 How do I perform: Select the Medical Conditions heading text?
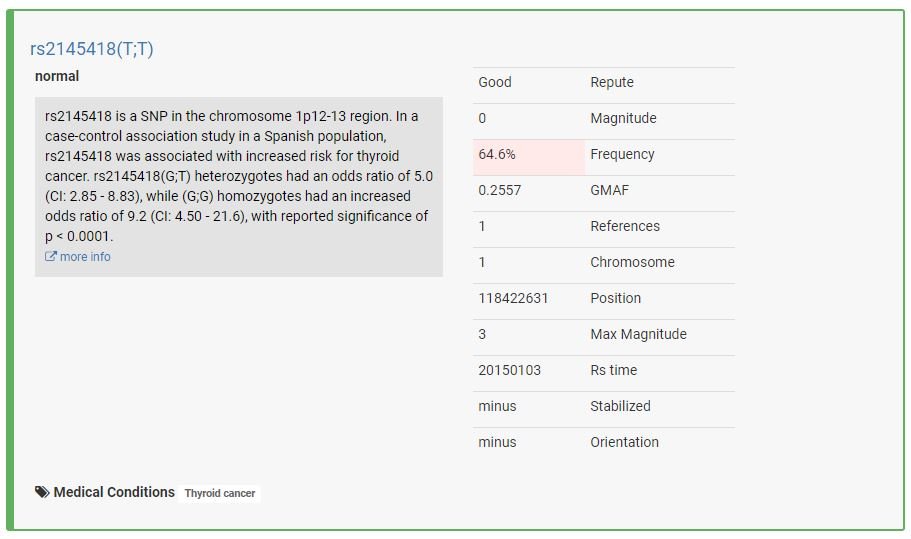tap(114, 492)
